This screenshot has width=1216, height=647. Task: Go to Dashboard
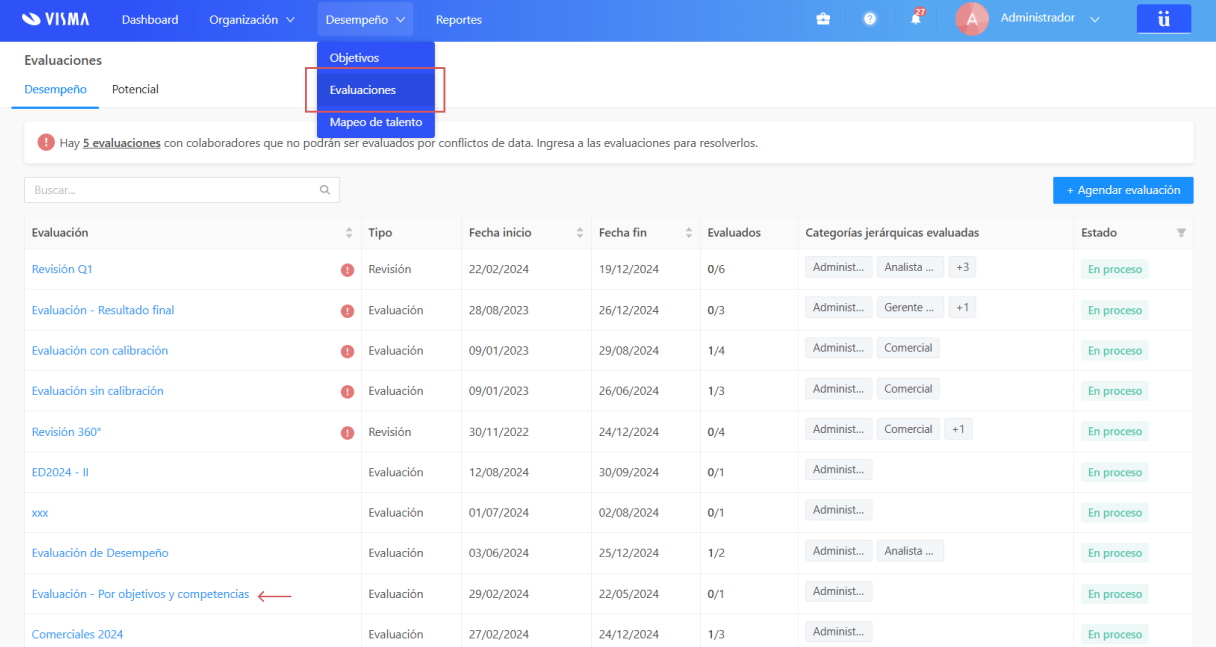[x=150, y=20]
